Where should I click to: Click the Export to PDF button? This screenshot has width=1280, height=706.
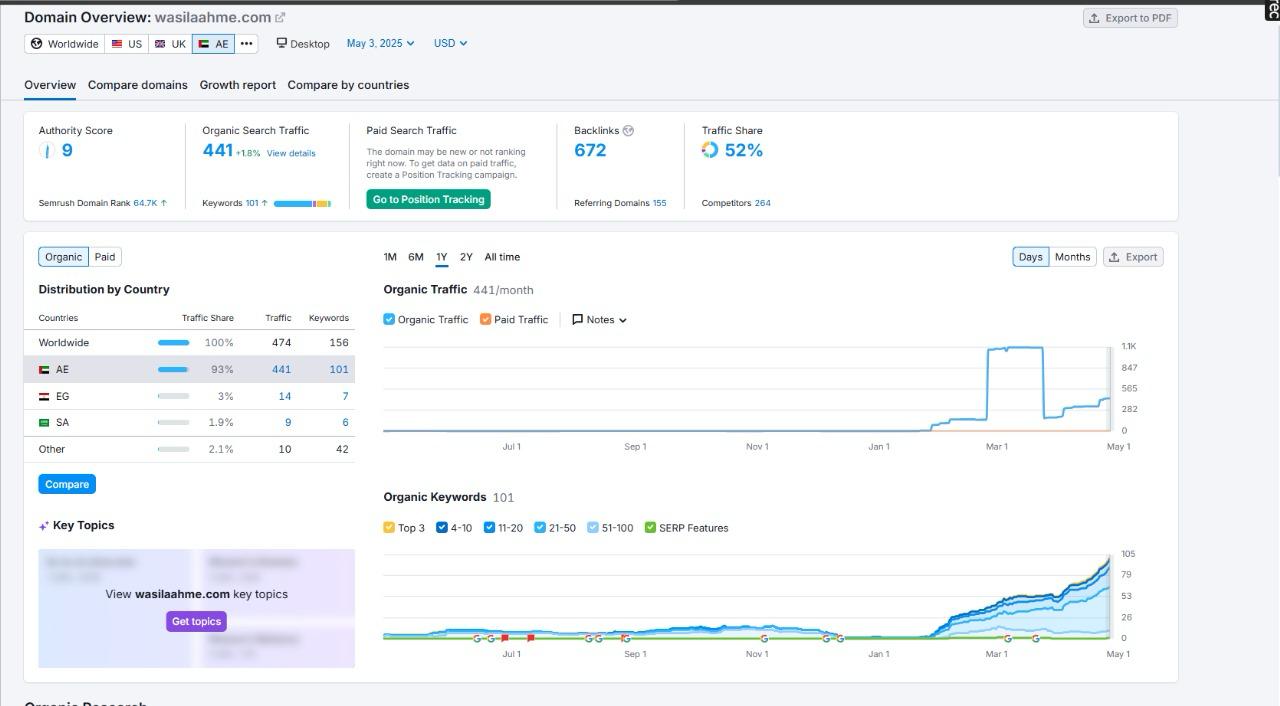pyautogui.click(x=1130, y=18)
